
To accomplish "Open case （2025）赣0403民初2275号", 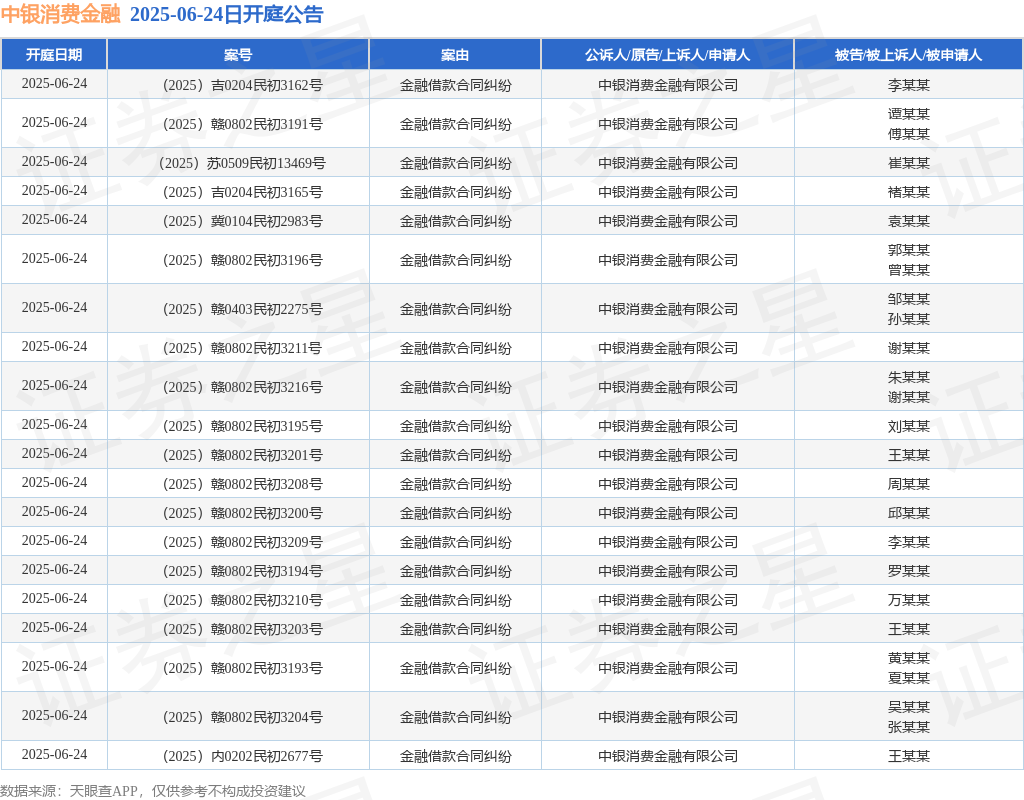I will tap(238, 309).
